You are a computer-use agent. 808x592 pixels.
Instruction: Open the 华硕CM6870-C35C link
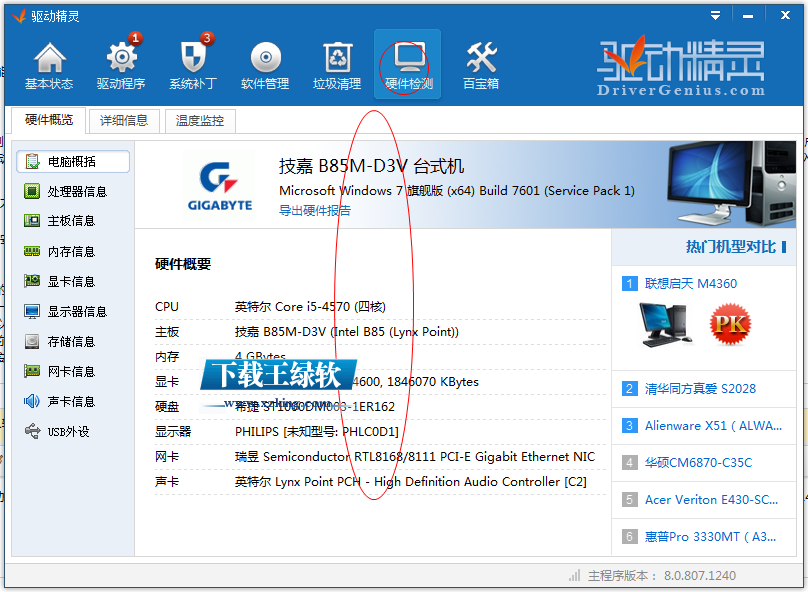point(698,463)
